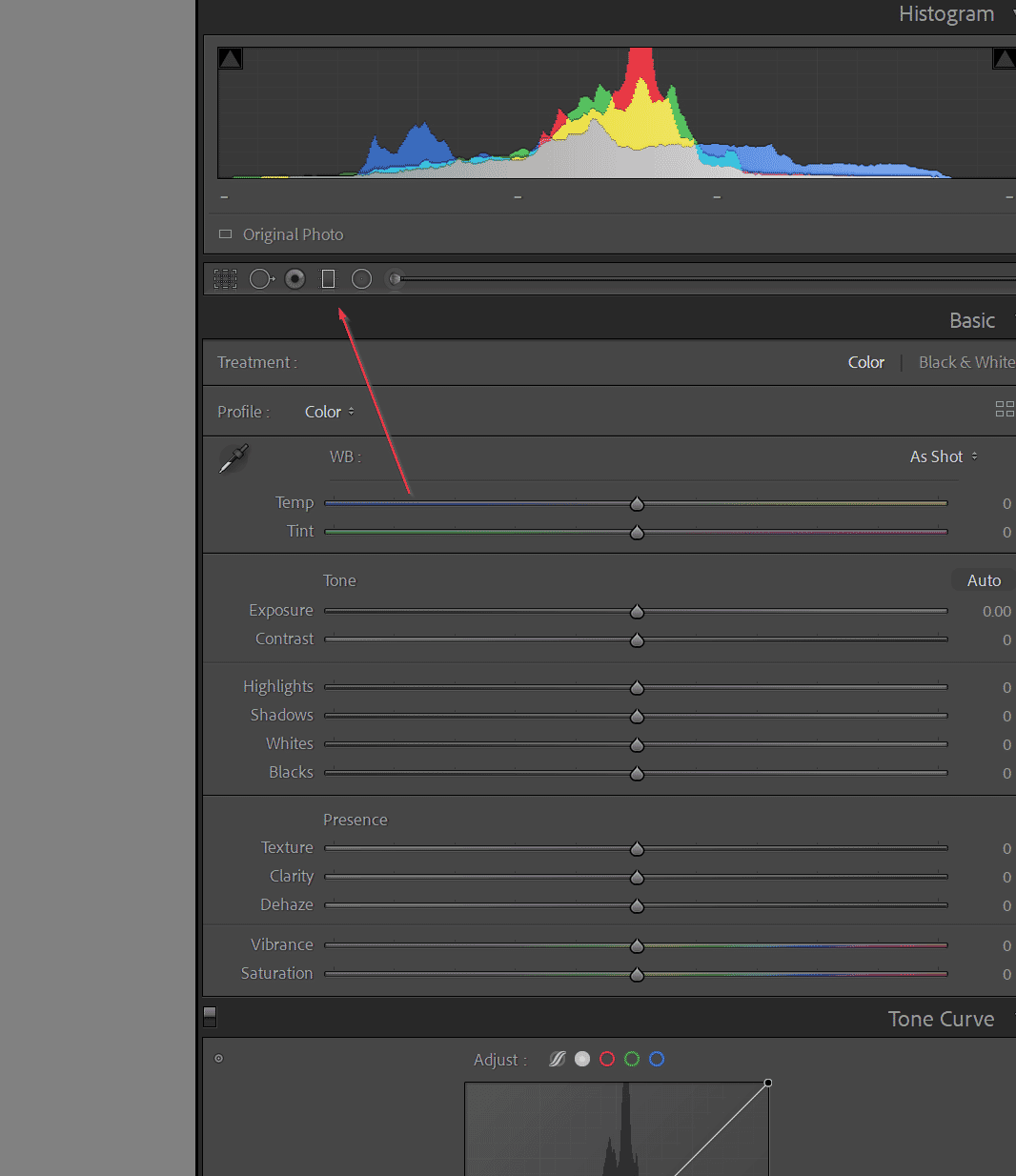This screenshot has height=1176, width=1016.
Task: Collapse the Basic panel header
Action: [971, 320]
